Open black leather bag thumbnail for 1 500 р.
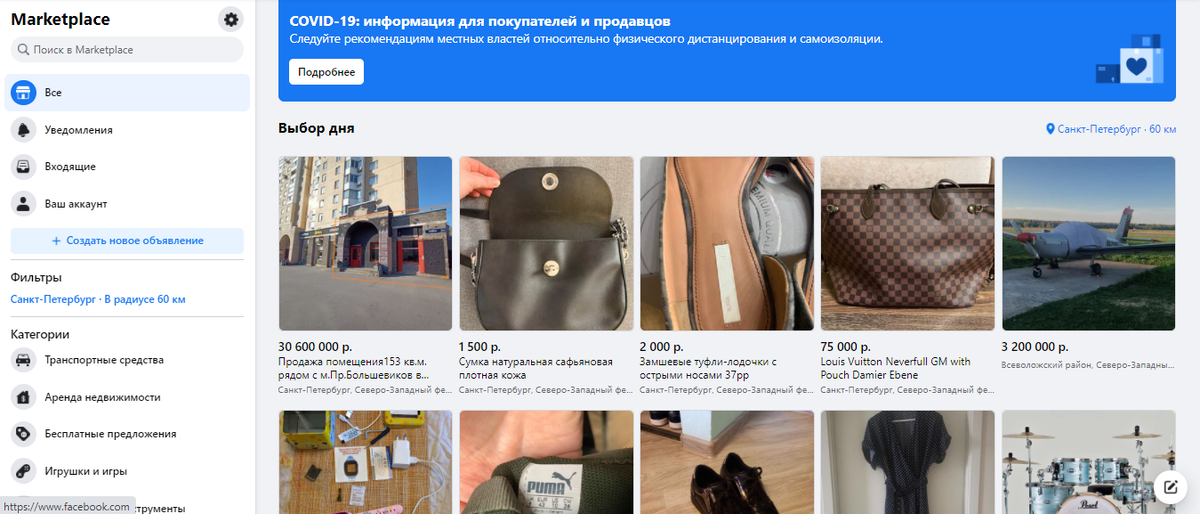The width and height of the screenshot is (1200, 514). pos(546,243)
